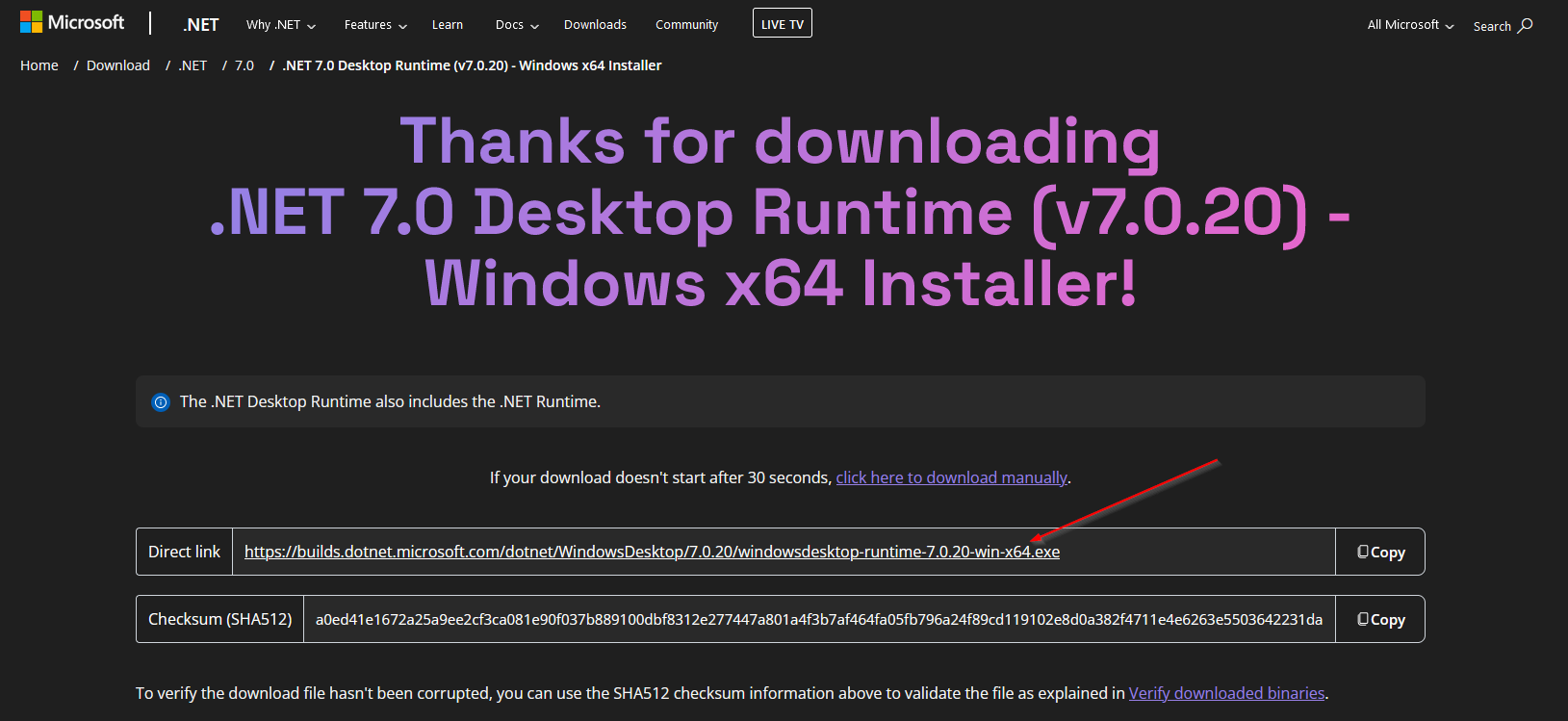The height and width of the screenshot is (721, 1568).
Task: Open the direct link to windowsdesktop-runtime exe
Action: tap(652, 552)
